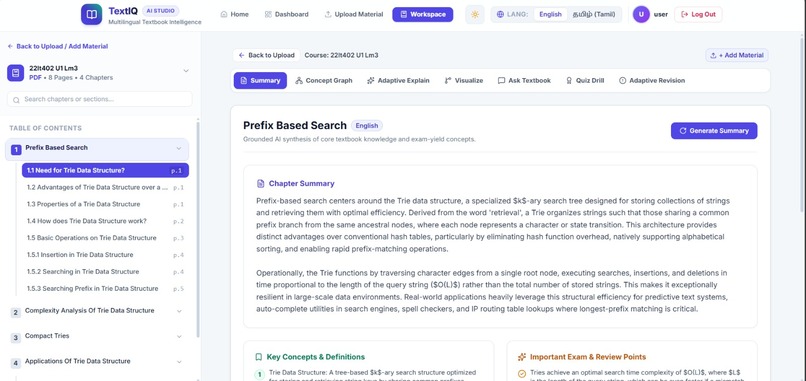Open Ask Textbook chat icon tab

coord(501,81)
